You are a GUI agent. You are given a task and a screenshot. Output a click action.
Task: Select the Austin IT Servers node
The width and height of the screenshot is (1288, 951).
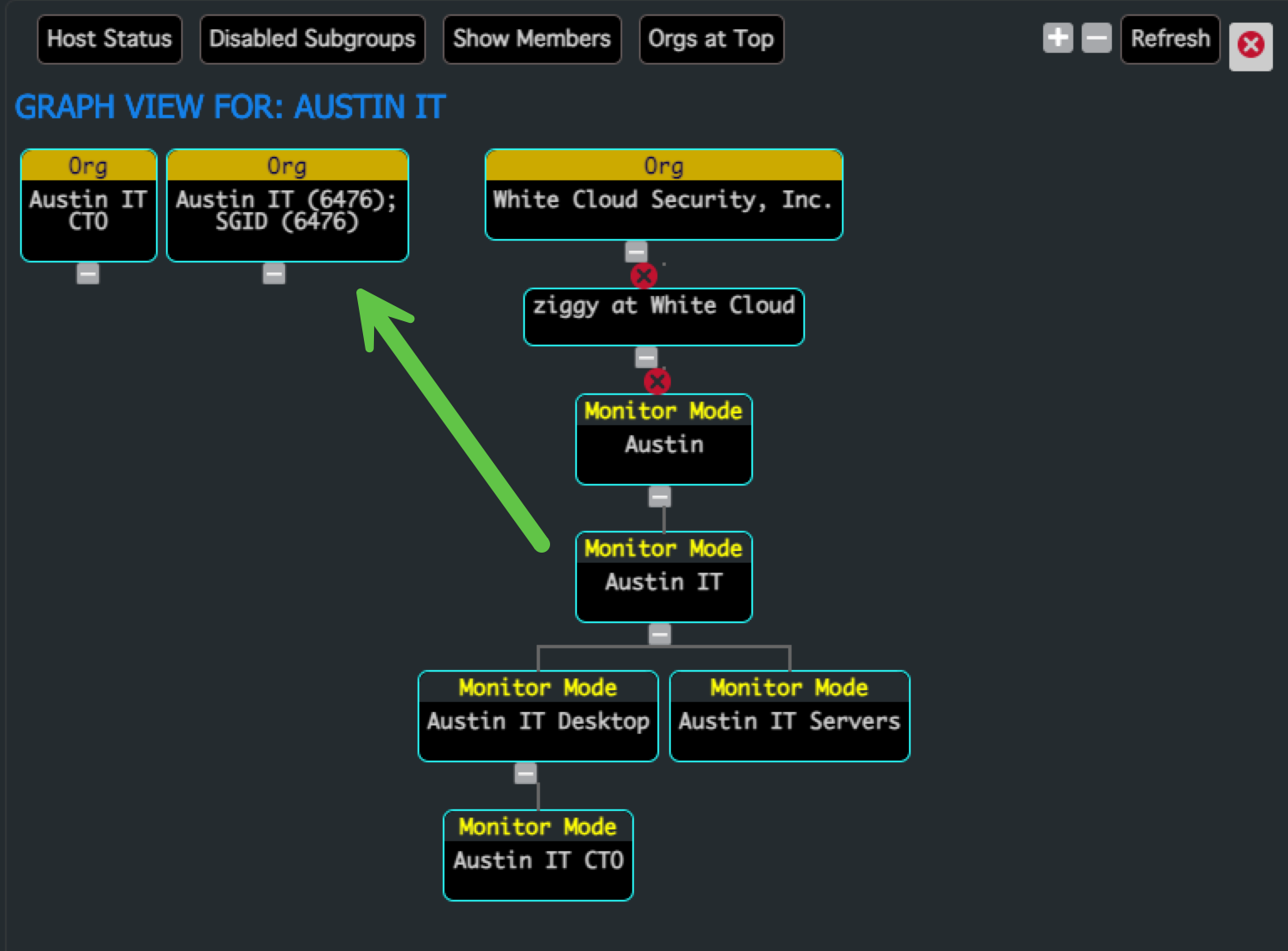point(788,717)
